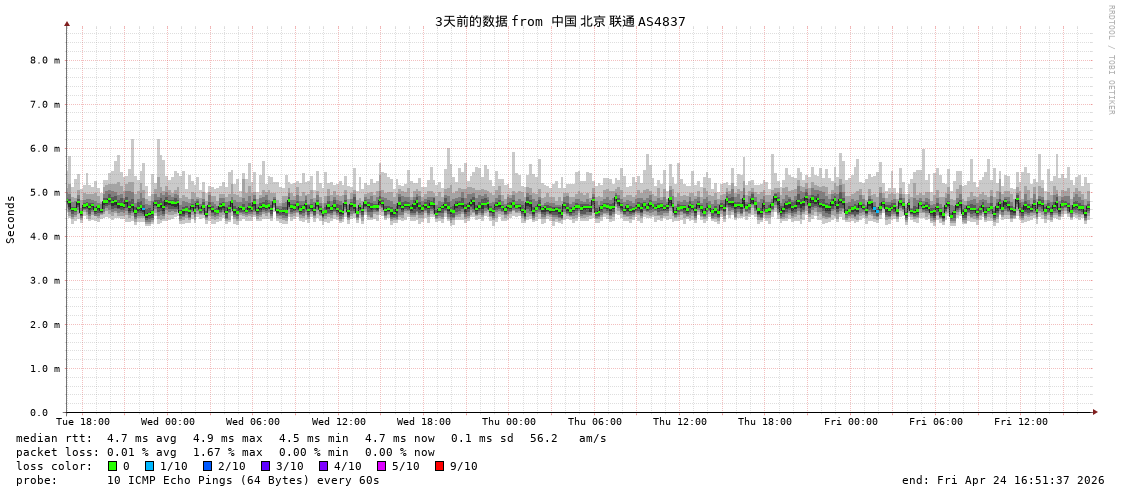Click the vertical Seconds axis label
Viewport: 1121px width, 494px height.
[11, 219]
